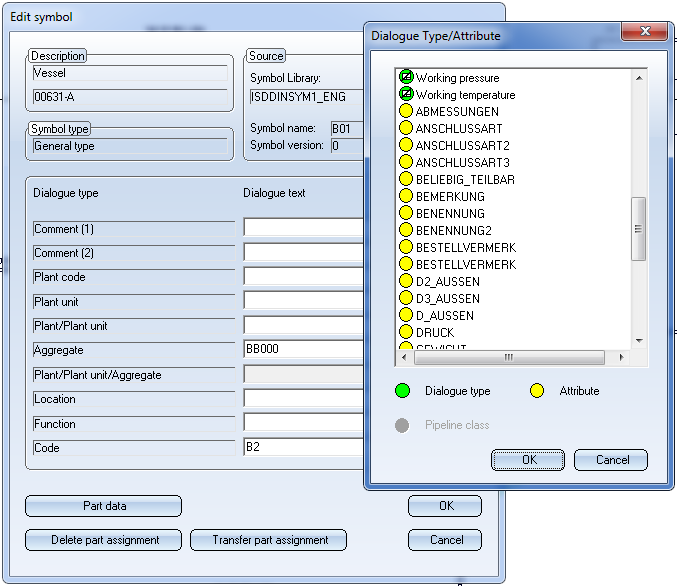Pick the BENENNUNG2 attribute
Viewport: 677px width, 586px height.
(453, 231)
